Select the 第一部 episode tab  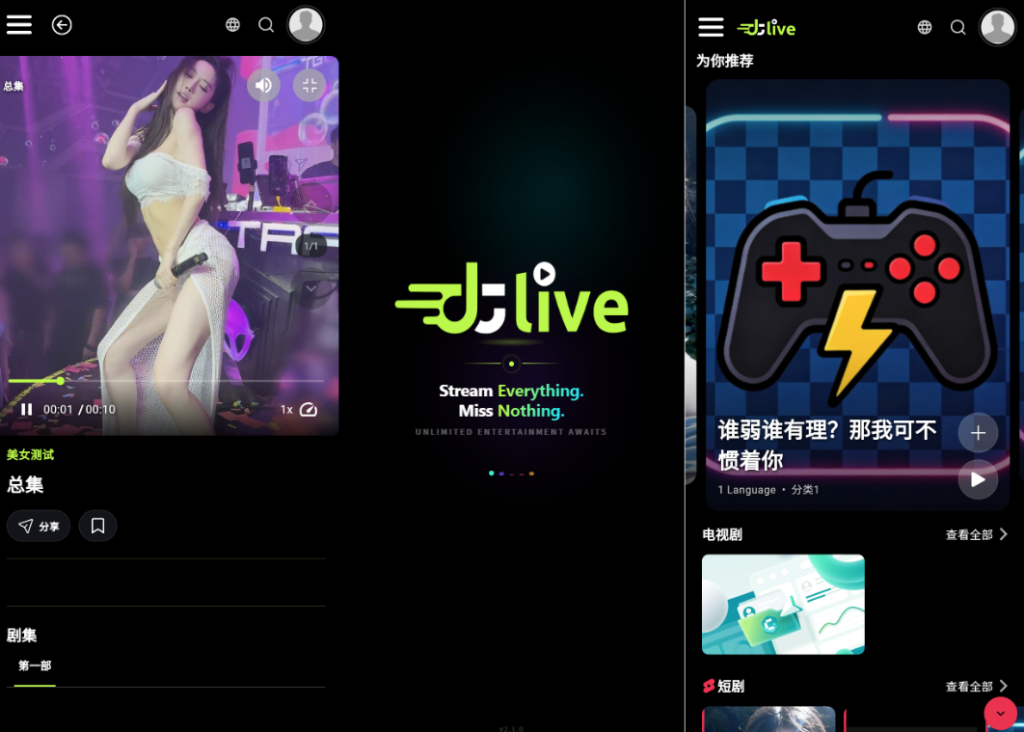[35, 666]
